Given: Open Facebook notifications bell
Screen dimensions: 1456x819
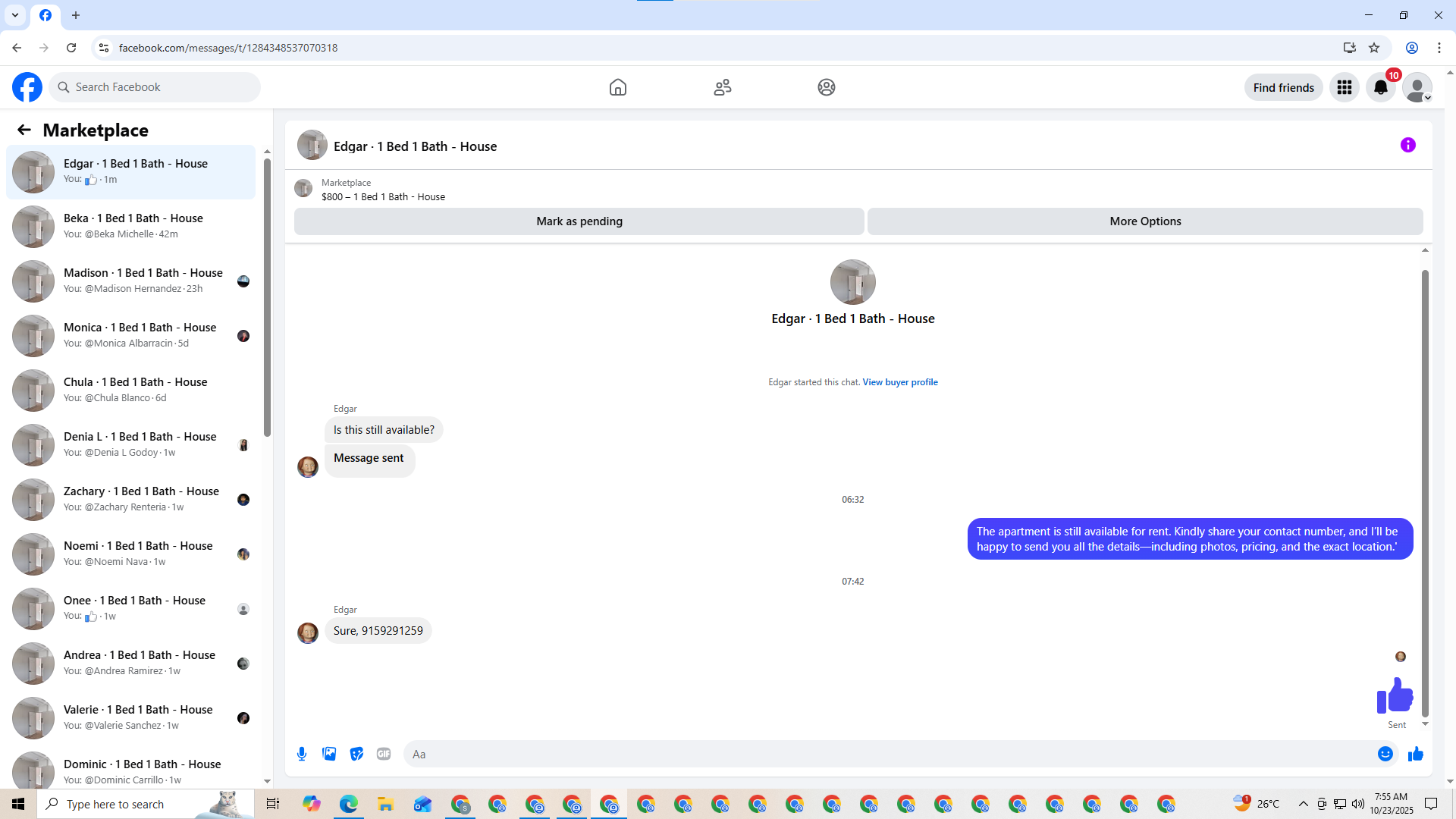Looking at the screenshot, I should click(1380, 87).
